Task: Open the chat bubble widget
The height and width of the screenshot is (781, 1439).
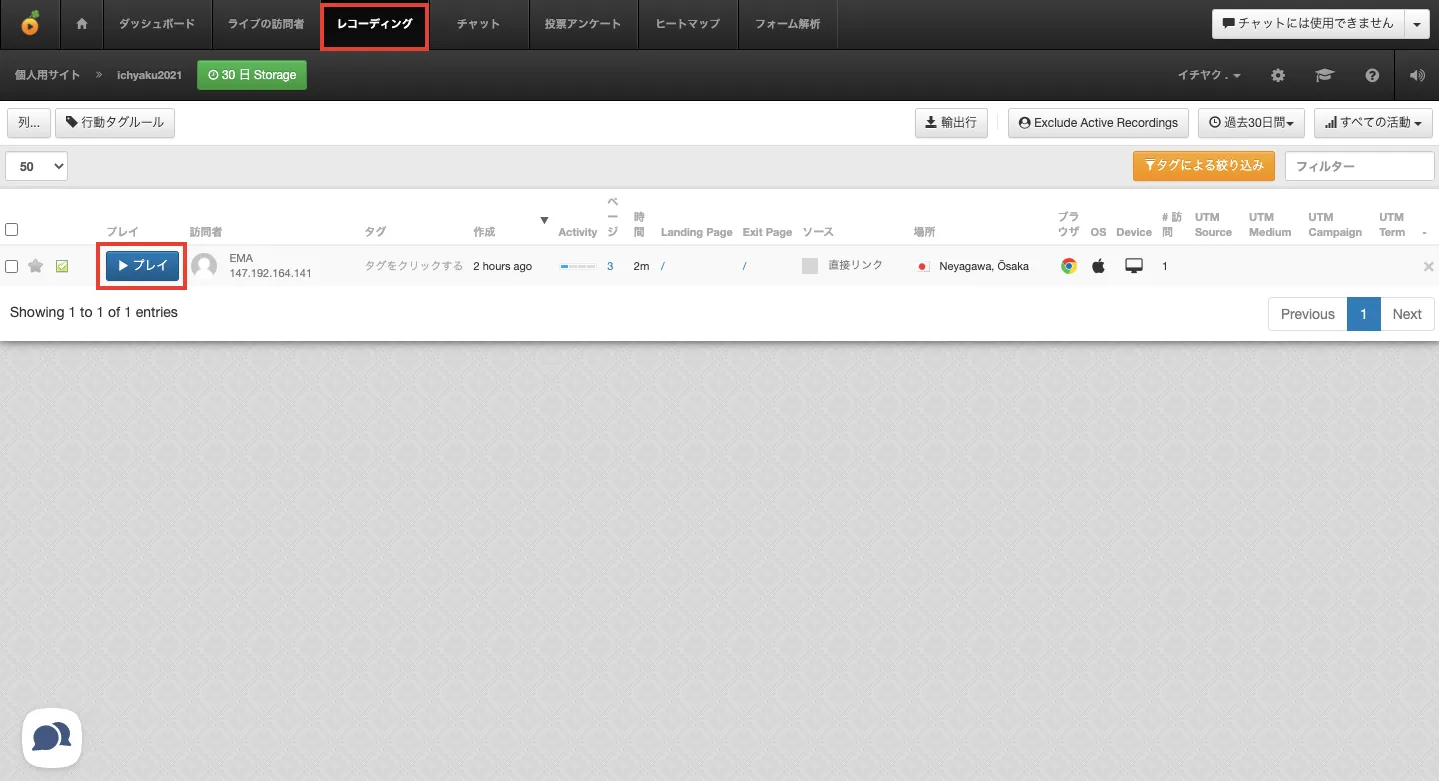Action: click(52, 738)
